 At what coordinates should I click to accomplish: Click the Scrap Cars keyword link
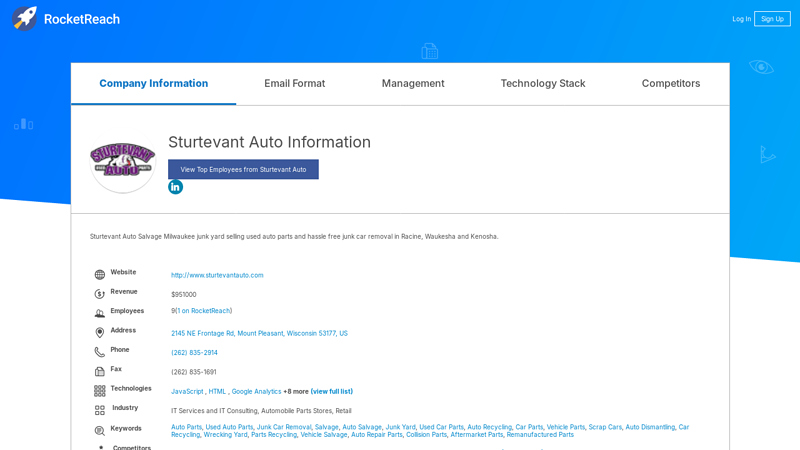[x=605, y=427]
